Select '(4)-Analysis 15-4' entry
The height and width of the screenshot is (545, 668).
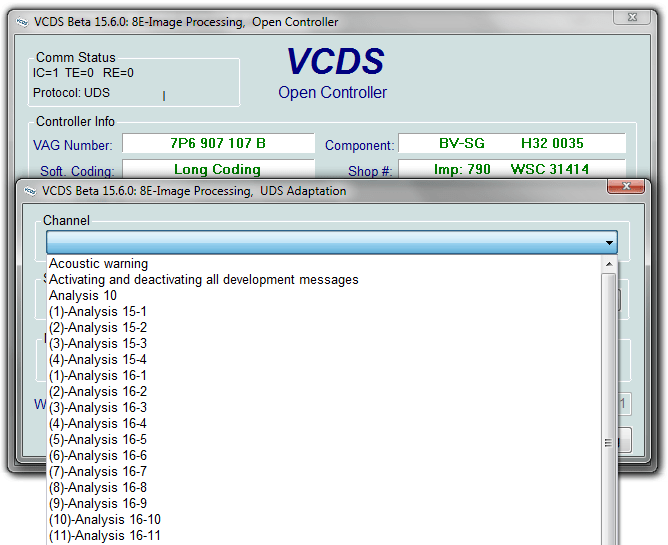[324, 359]
